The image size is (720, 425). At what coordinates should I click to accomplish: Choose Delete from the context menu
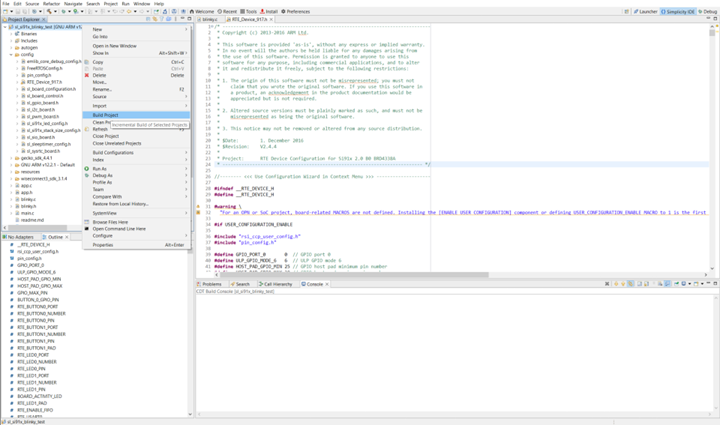pos(99,75)
